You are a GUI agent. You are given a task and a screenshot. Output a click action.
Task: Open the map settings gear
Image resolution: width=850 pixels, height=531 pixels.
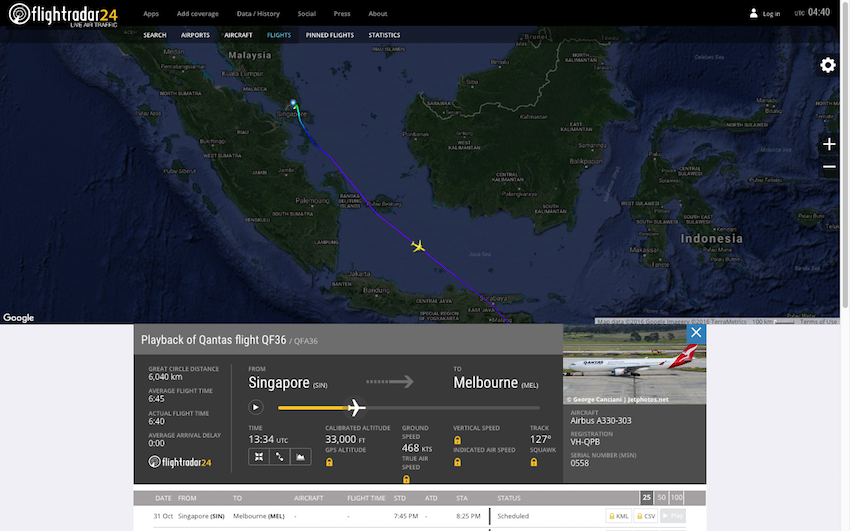point(828,65)
